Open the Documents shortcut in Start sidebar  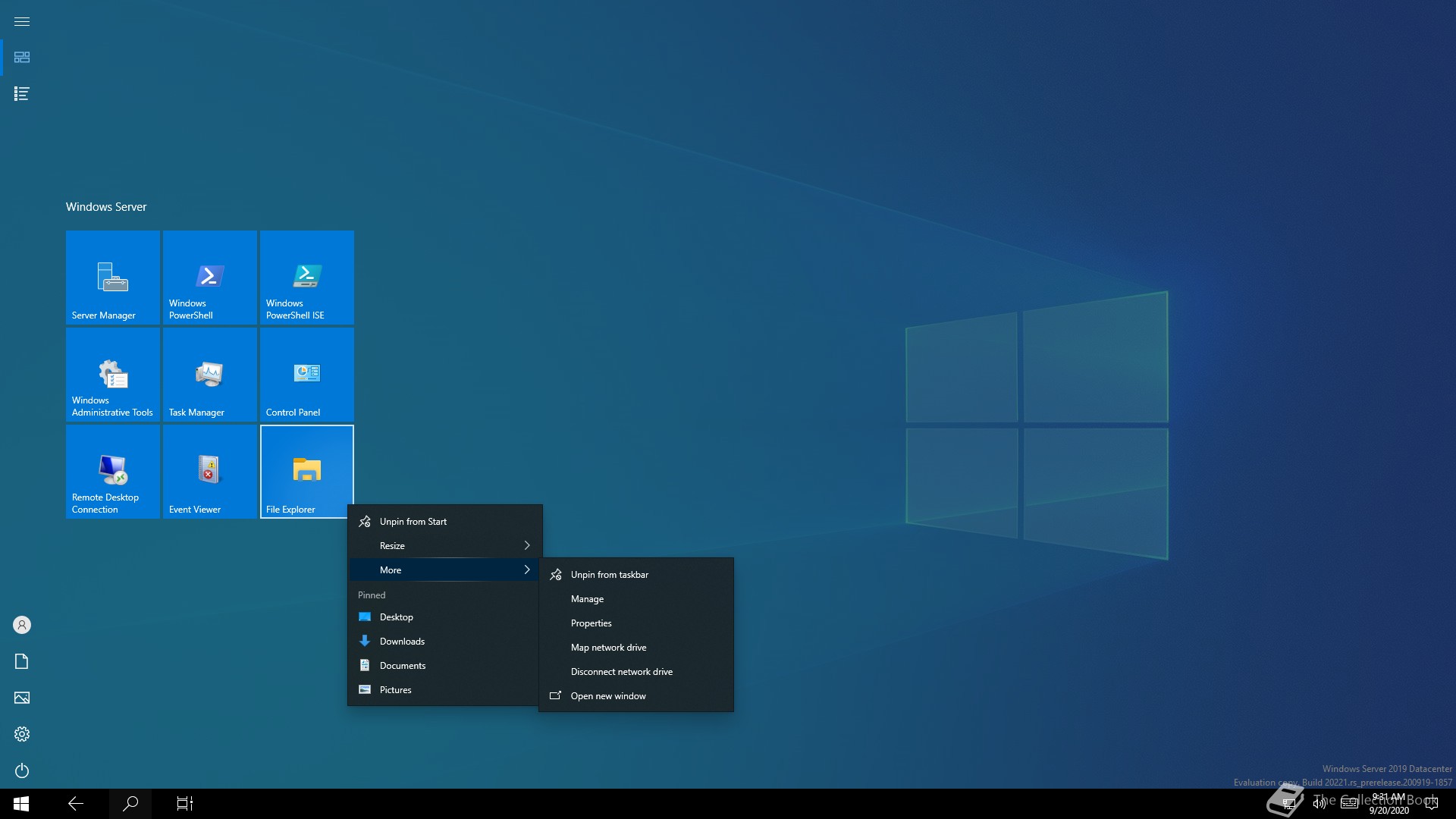coord(22,661)
